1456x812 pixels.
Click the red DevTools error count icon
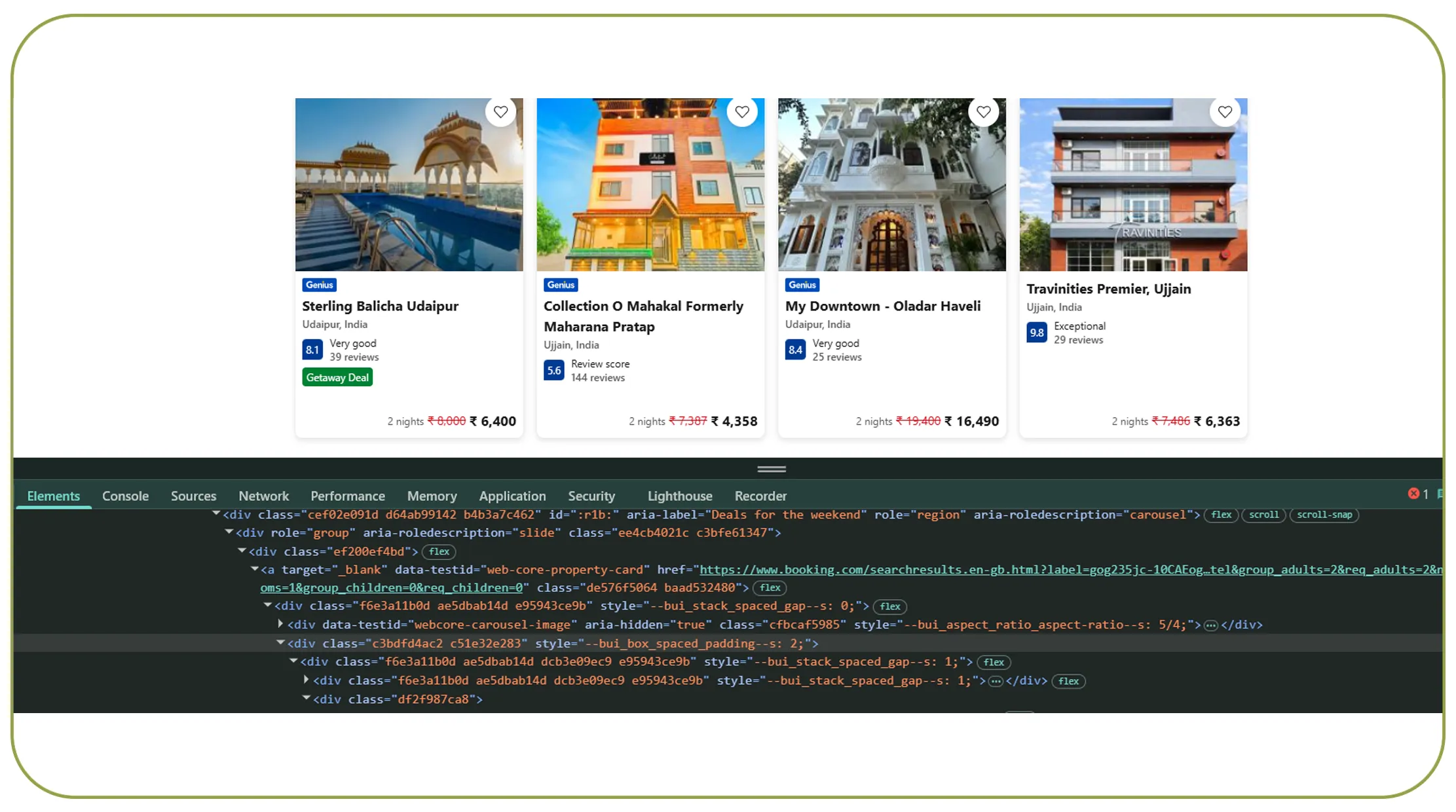coord(1413,494)
